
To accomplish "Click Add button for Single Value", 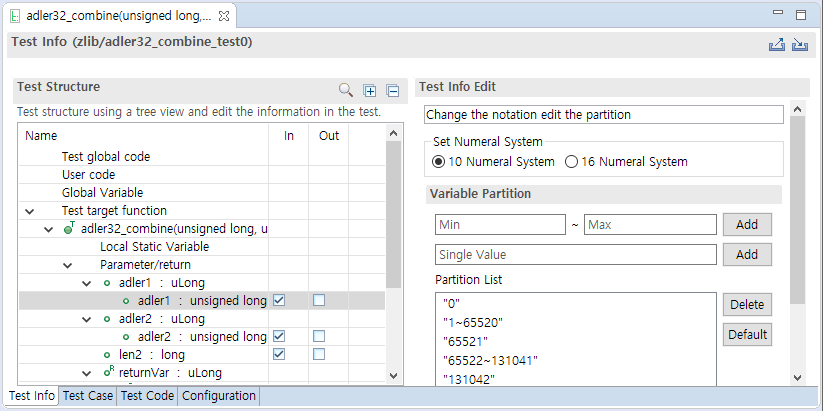I will [747, 255].
